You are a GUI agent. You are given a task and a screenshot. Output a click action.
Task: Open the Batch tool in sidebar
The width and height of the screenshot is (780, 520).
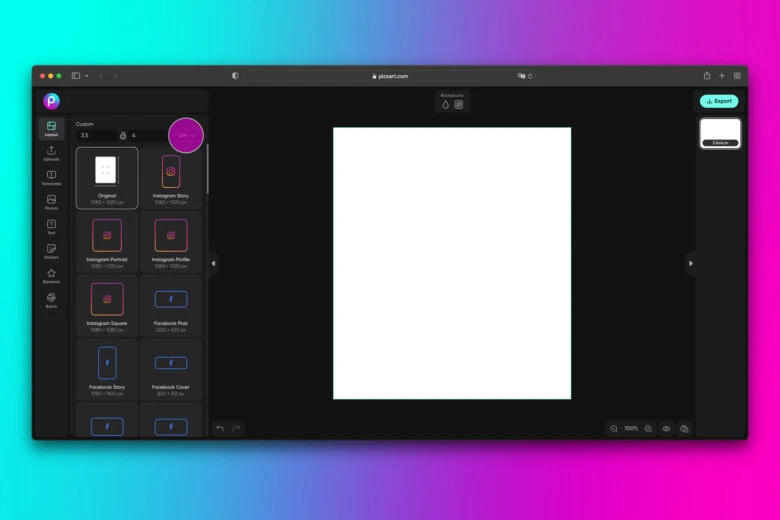(x=51, y=300)
